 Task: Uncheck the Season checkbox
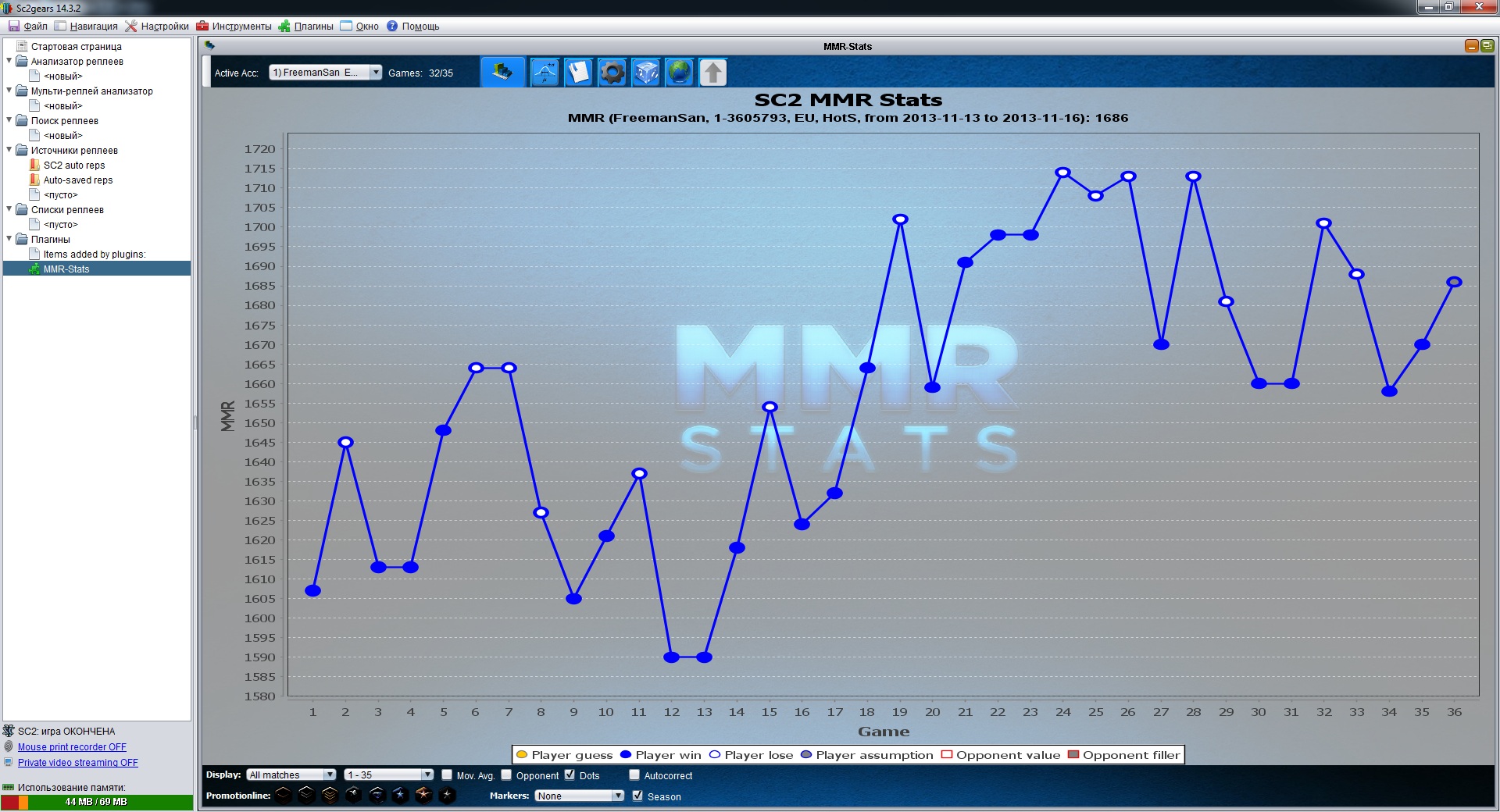click(x=637, y=796)
